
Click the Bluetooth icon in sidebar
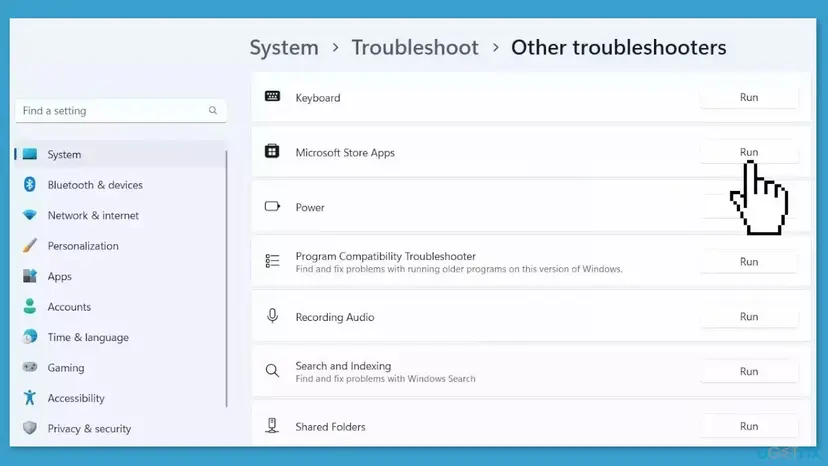30,184
